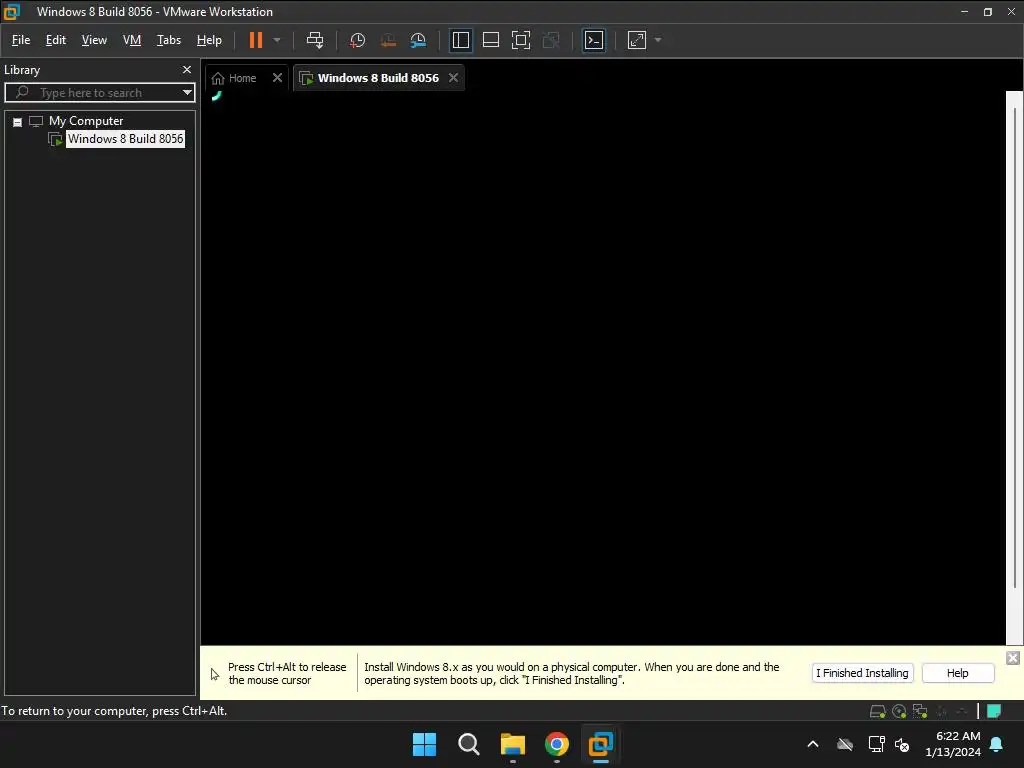Click the 'Press Ctrl+Alt to release' hint text
This screenshot has width=1024, height=768.
[x=287, y=673]
